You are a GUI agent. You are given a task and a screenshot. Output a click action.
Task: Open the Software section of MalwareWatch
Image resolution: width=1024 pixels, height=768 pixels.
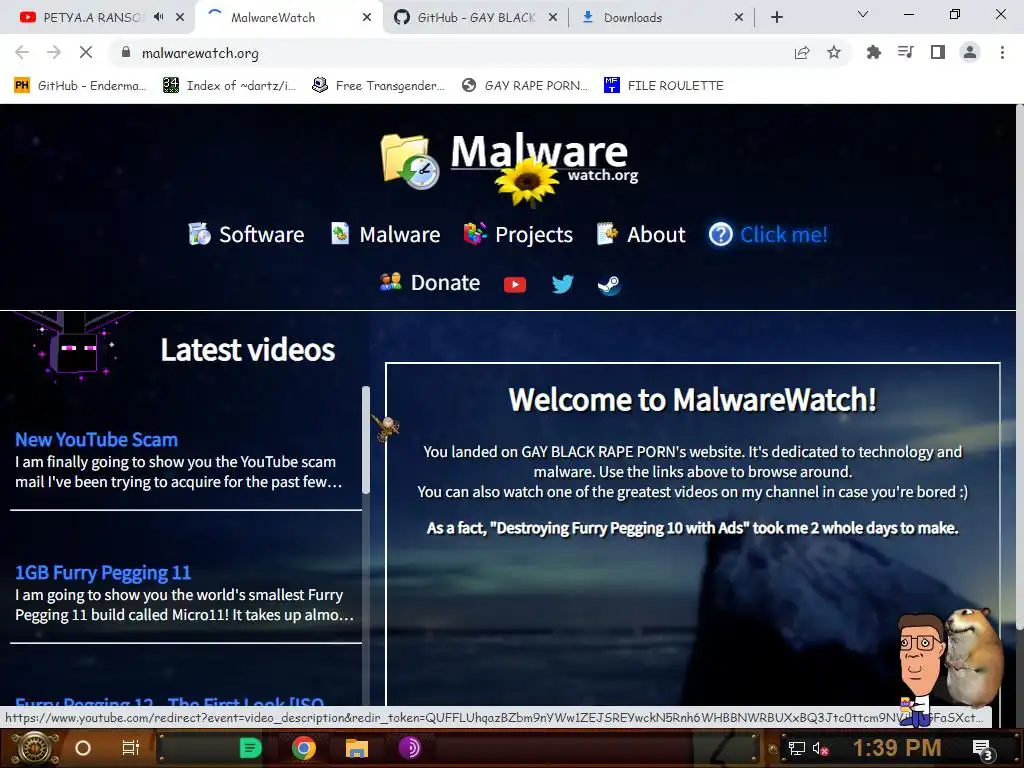[261, 234]
